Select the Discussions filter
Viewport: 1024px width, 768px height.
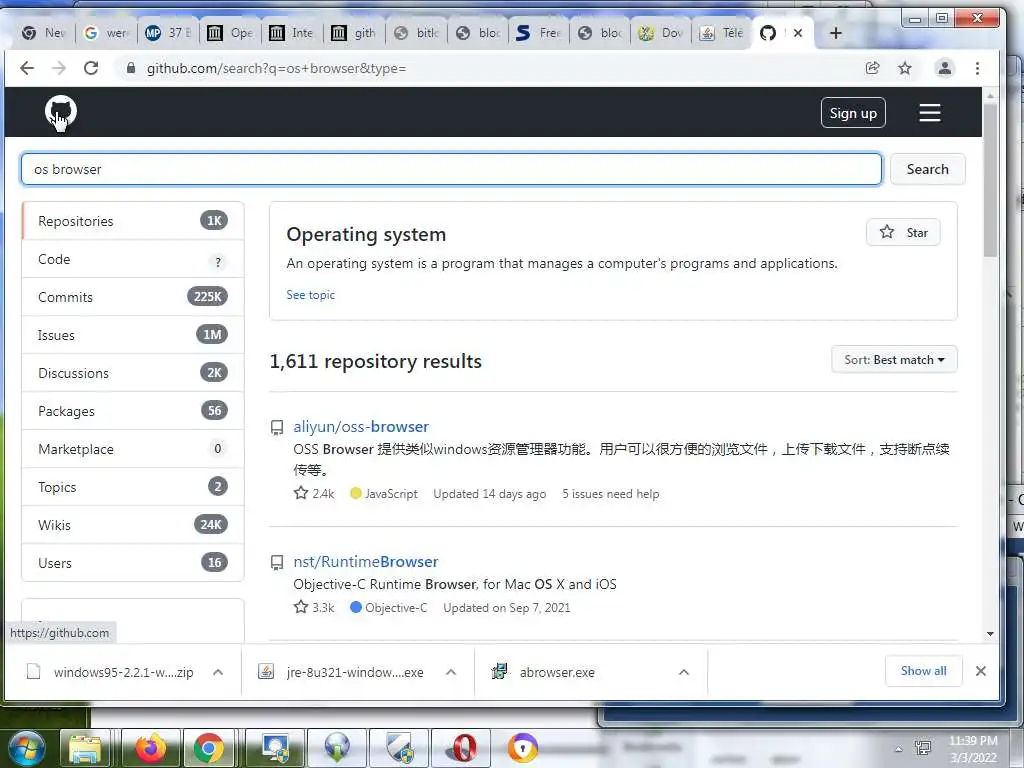[x=133, y=373]
